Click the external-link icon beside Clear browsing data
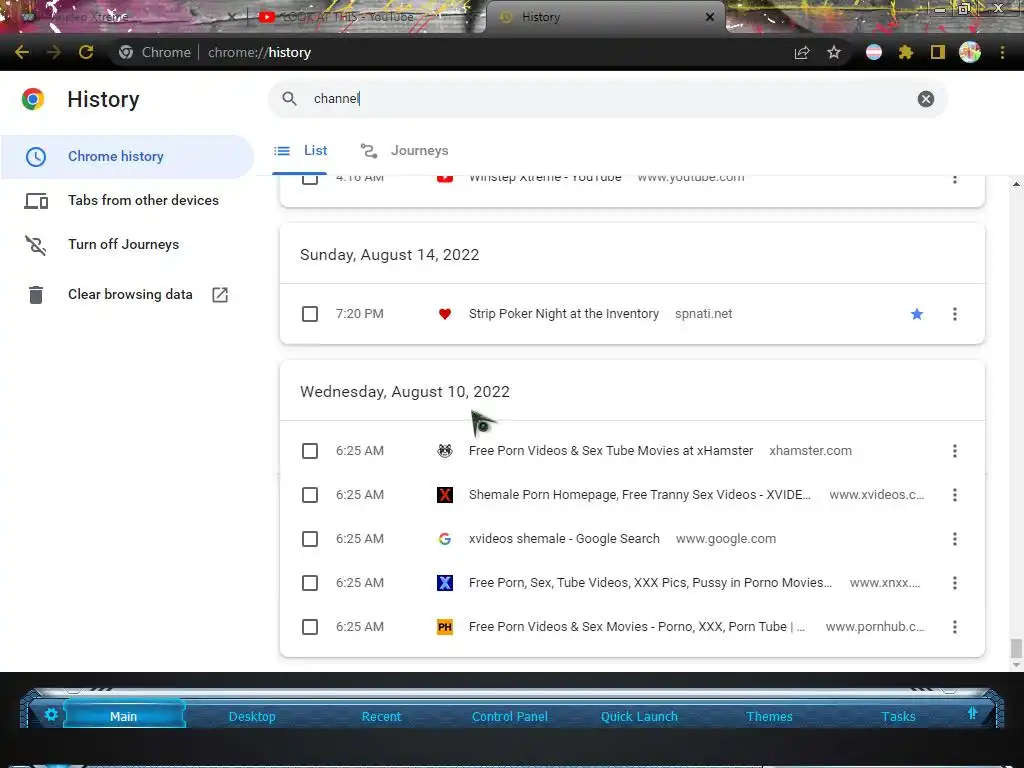Image resolution: width=1024 pixels, height=768 pixels. click(x=220, y=295)
